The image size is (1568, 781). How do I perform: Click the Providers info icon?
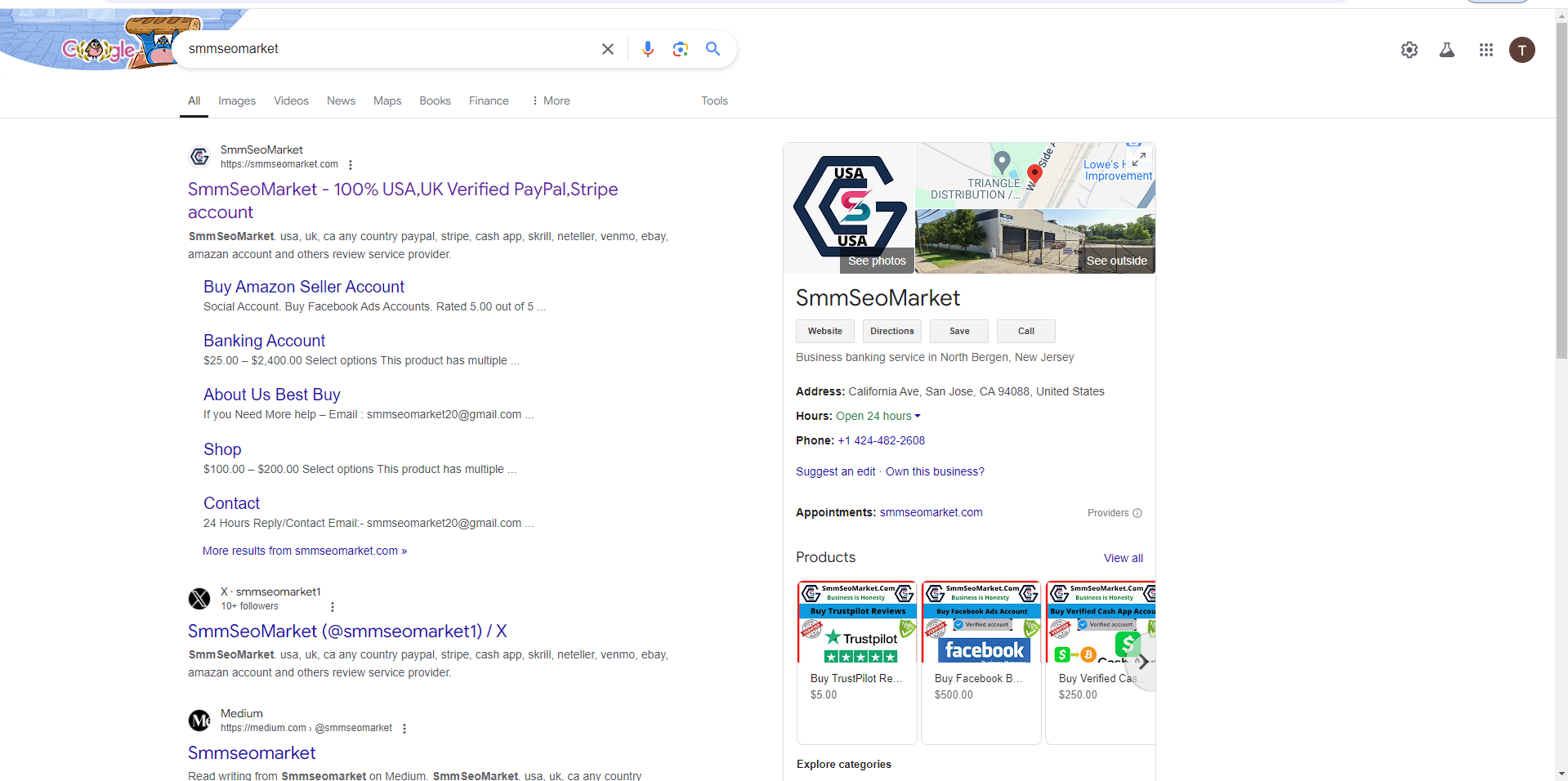pyautogui.click(x=1137, y=513)
